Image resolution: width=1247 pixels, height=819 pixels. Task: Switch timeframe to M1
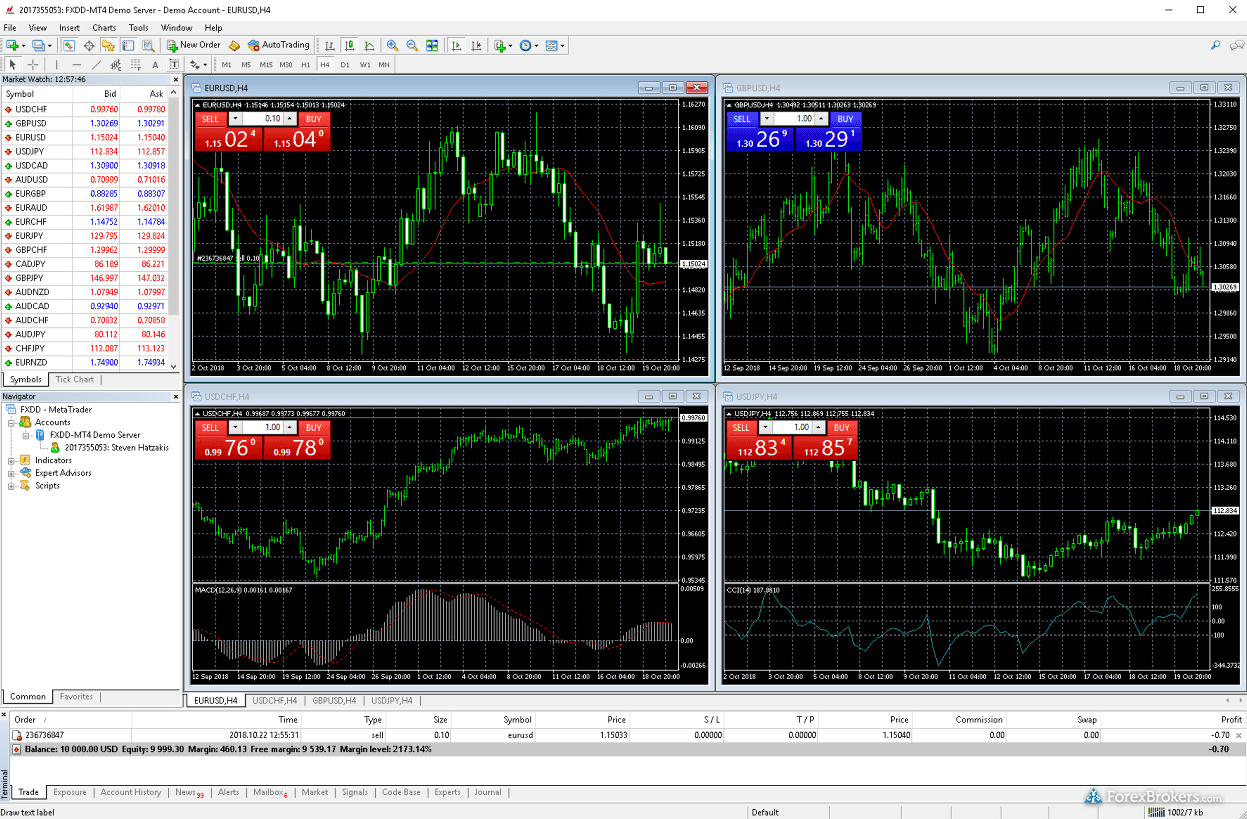(x=226, y=64)
